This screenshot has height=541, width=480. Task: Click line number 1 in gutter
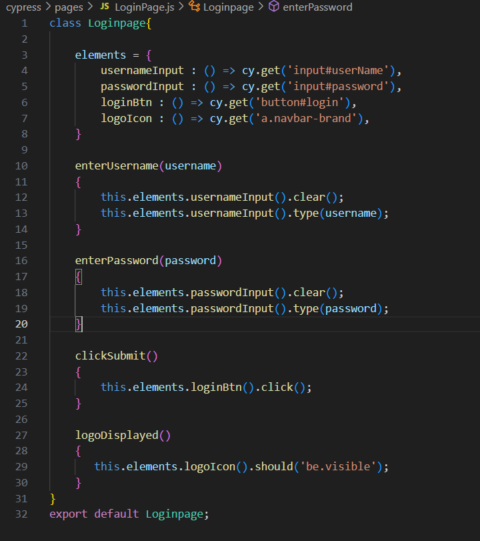coord(24,23)
